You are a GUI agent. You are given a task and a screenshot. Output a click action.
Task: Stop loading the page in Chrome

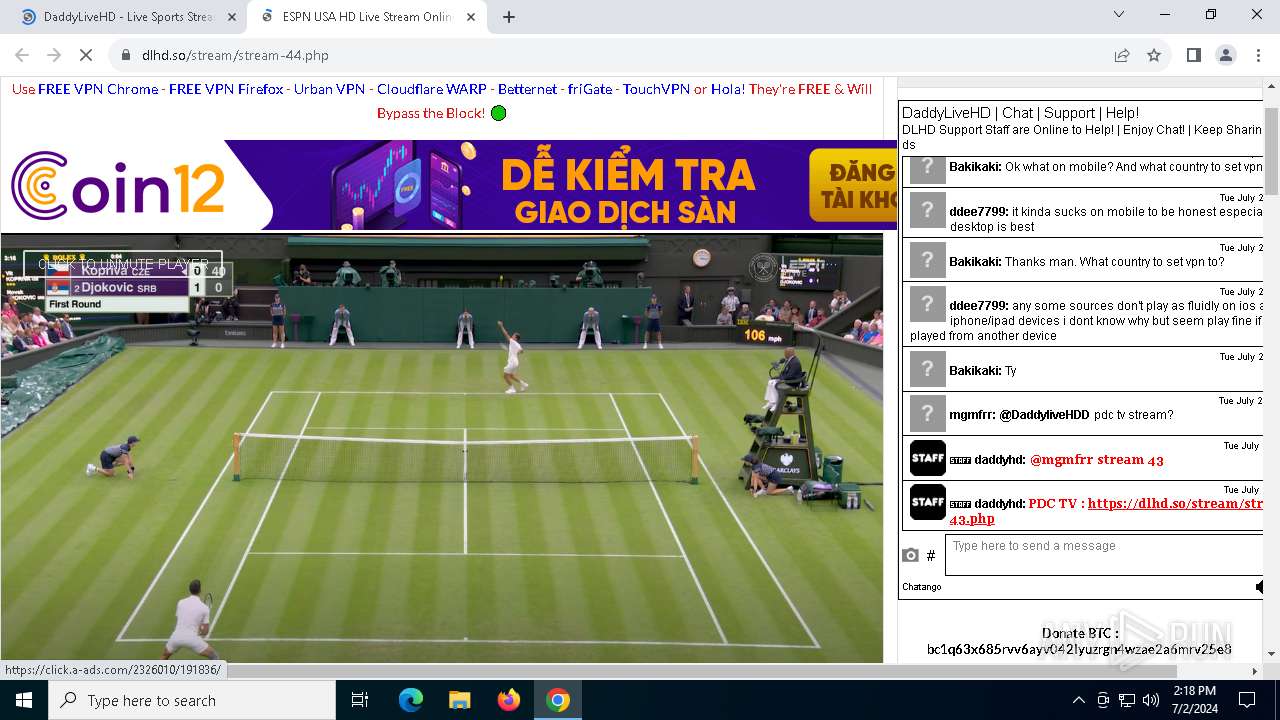(86, 55)
